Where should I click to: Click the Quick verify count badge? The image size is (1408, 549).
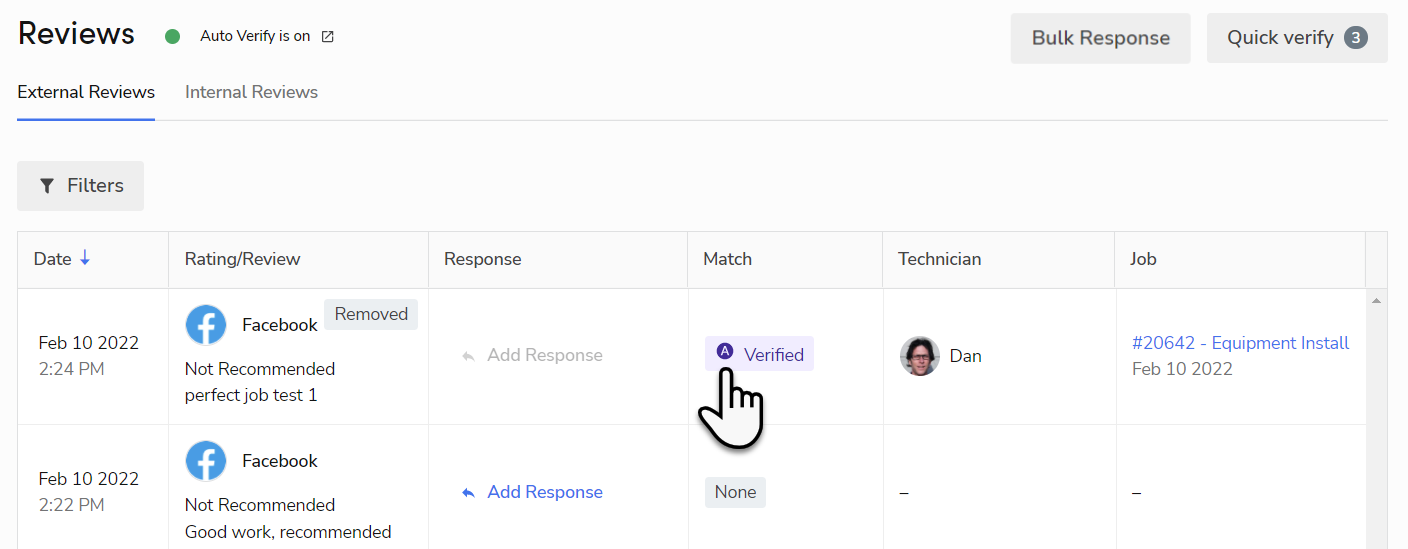pyautogui.click(x=1355, y=38)
